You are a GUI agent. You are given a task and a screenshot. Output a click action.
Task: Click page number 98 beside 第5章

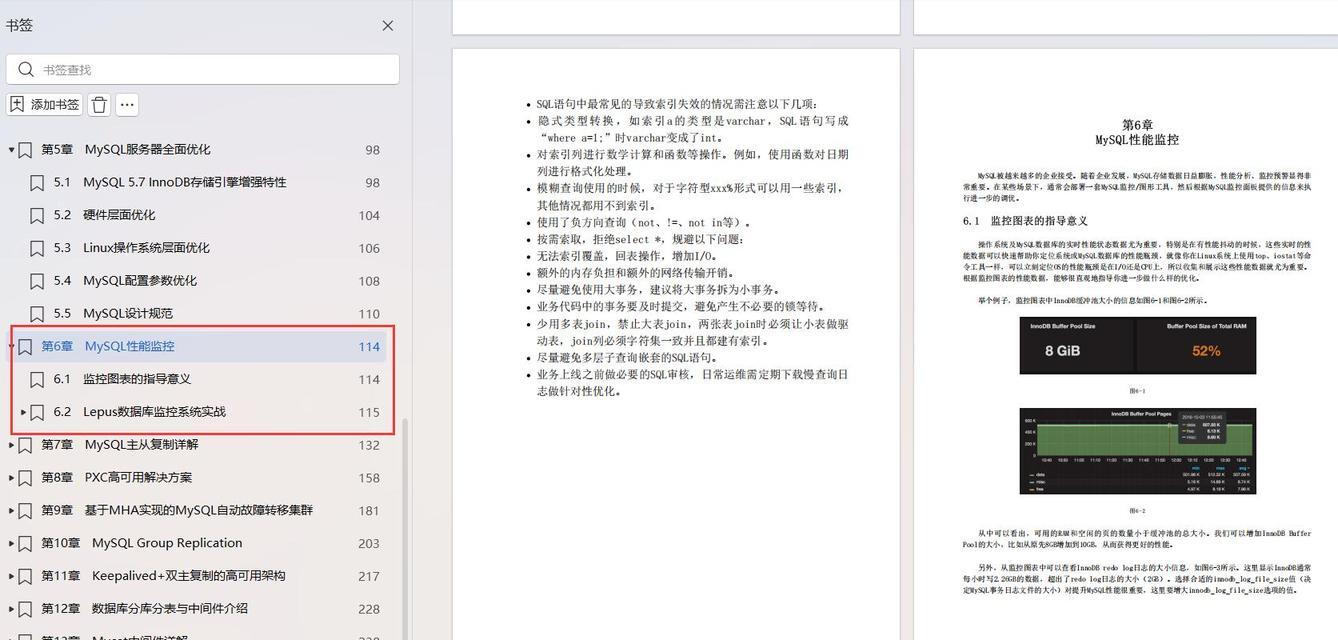pyautogui.click(x=372, y=150)
